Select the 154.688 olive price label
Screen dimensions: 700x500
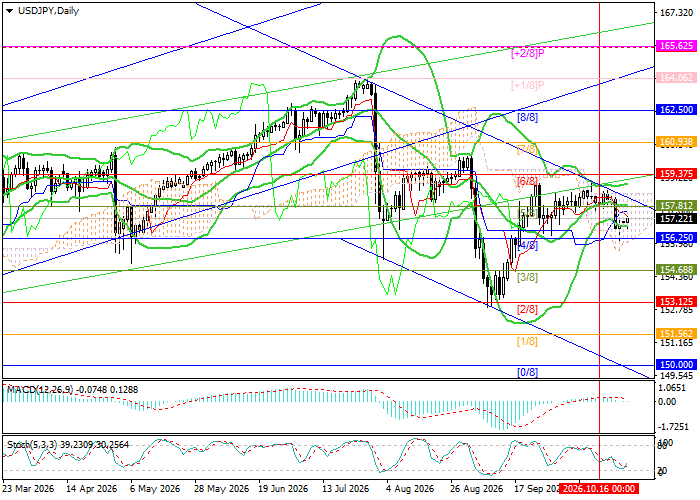point(677,270)
